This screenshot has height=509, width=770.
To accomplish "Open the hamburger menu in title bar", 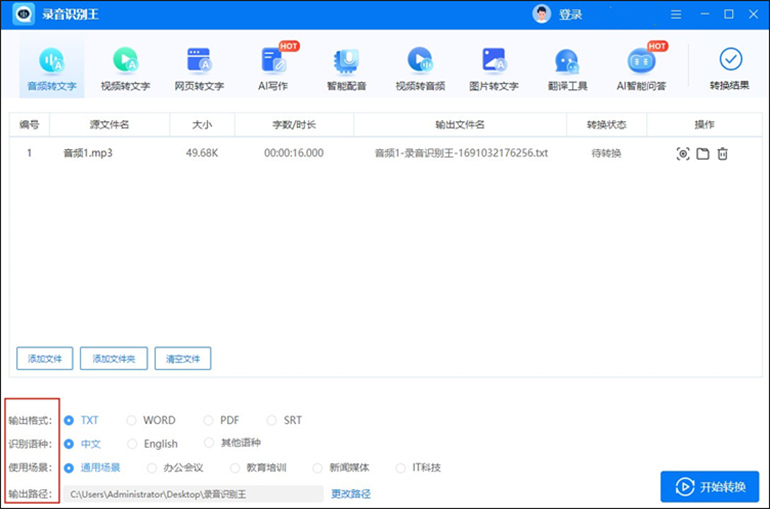I will (676, 15).
